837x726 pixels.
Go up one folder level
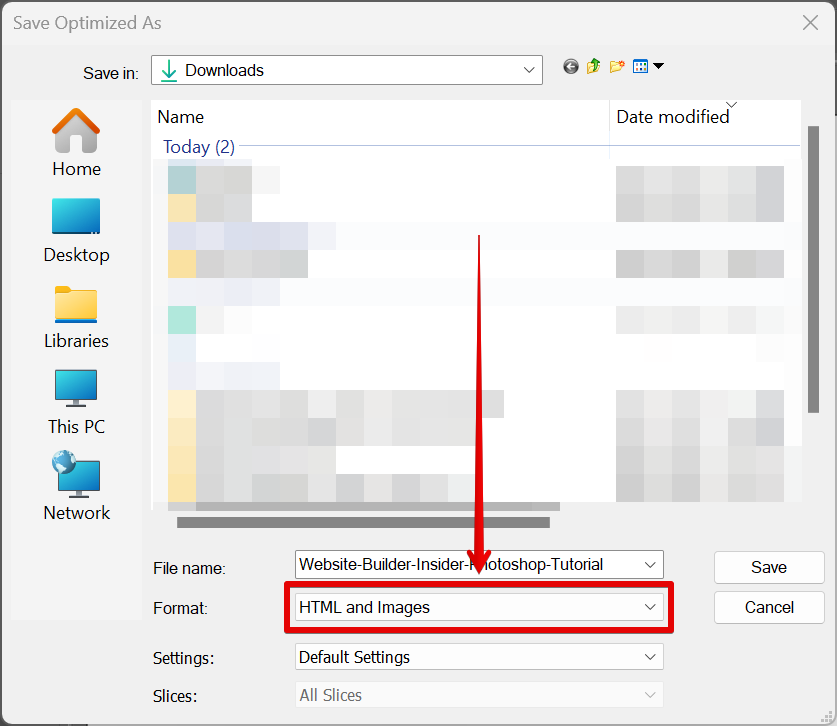click(x=594, y=67)
